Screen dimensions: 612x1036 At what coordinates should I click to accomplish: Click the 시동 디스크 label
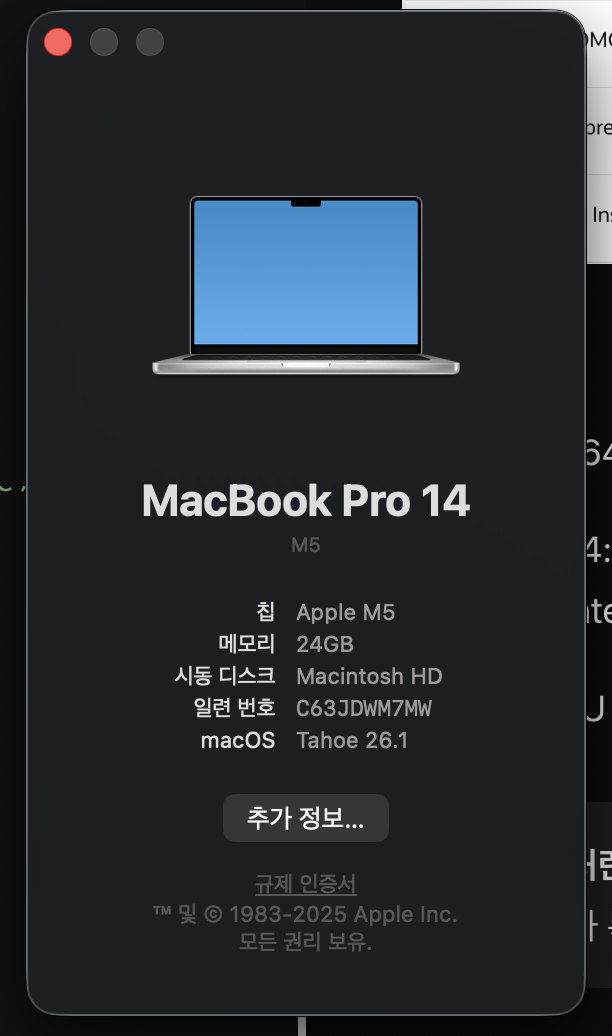[225, 676]
